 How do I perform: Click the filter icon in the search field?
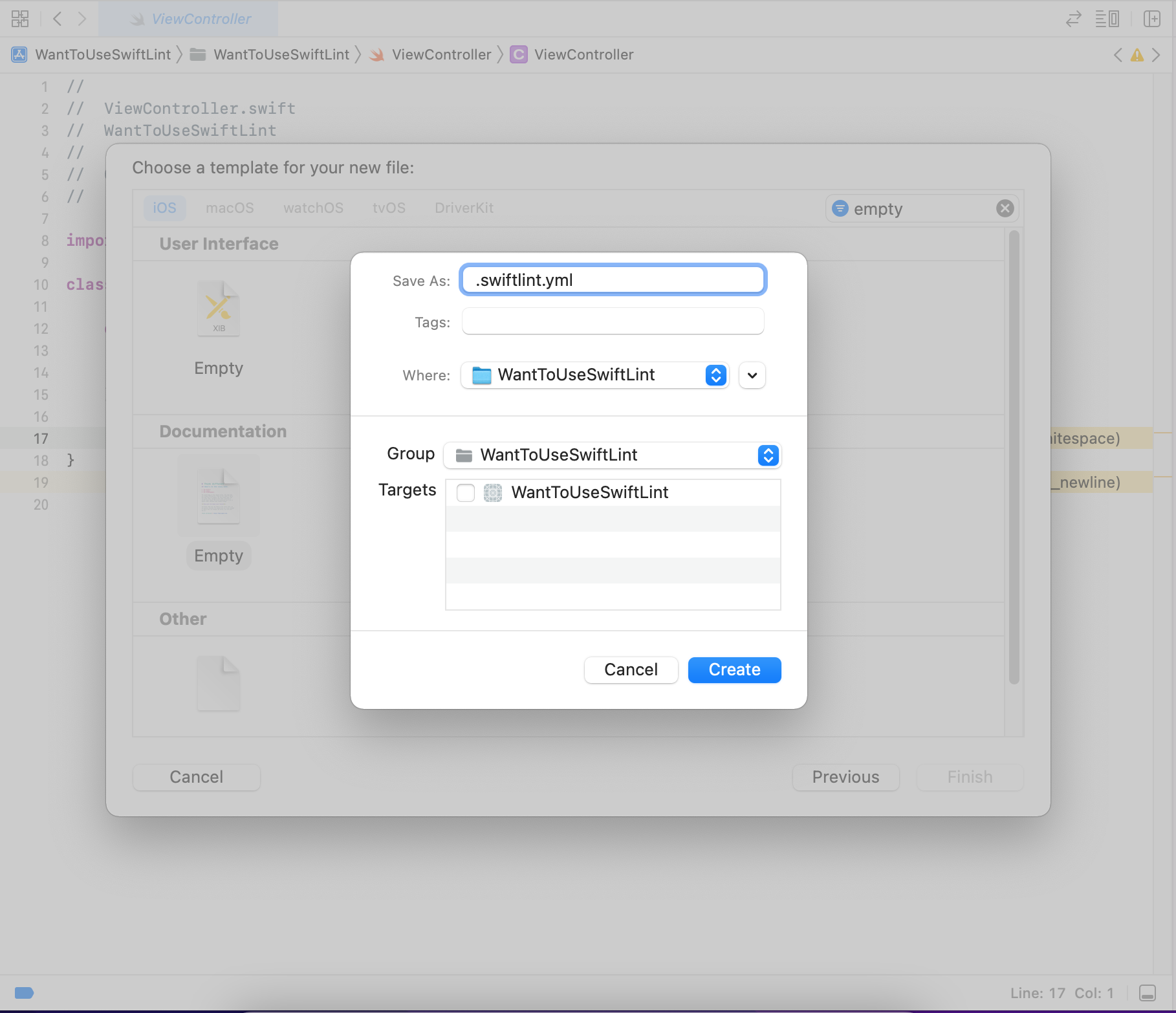(840, 208)
